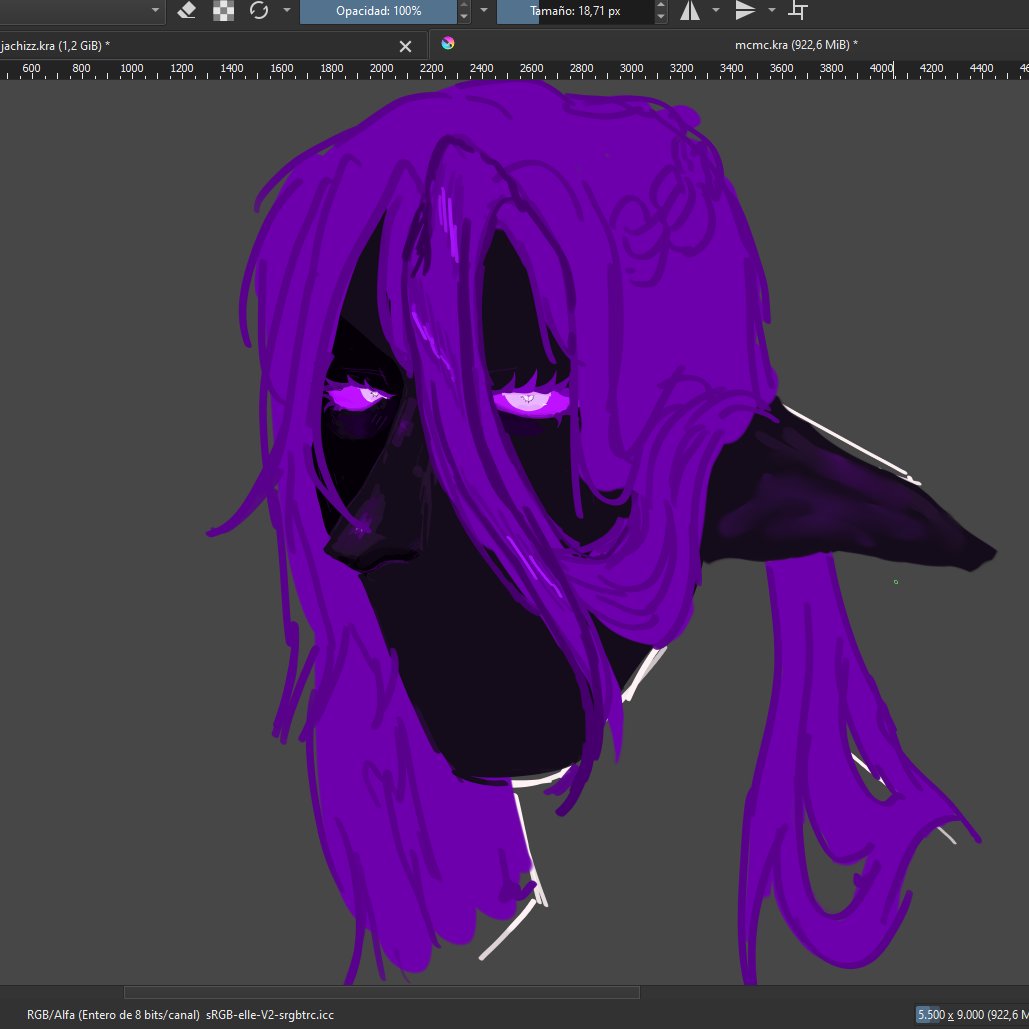The height and width of the screenshot is (1029, 1029).
Task: Increase opacity with the up stepper arrow
Action: tap(464, 5)
